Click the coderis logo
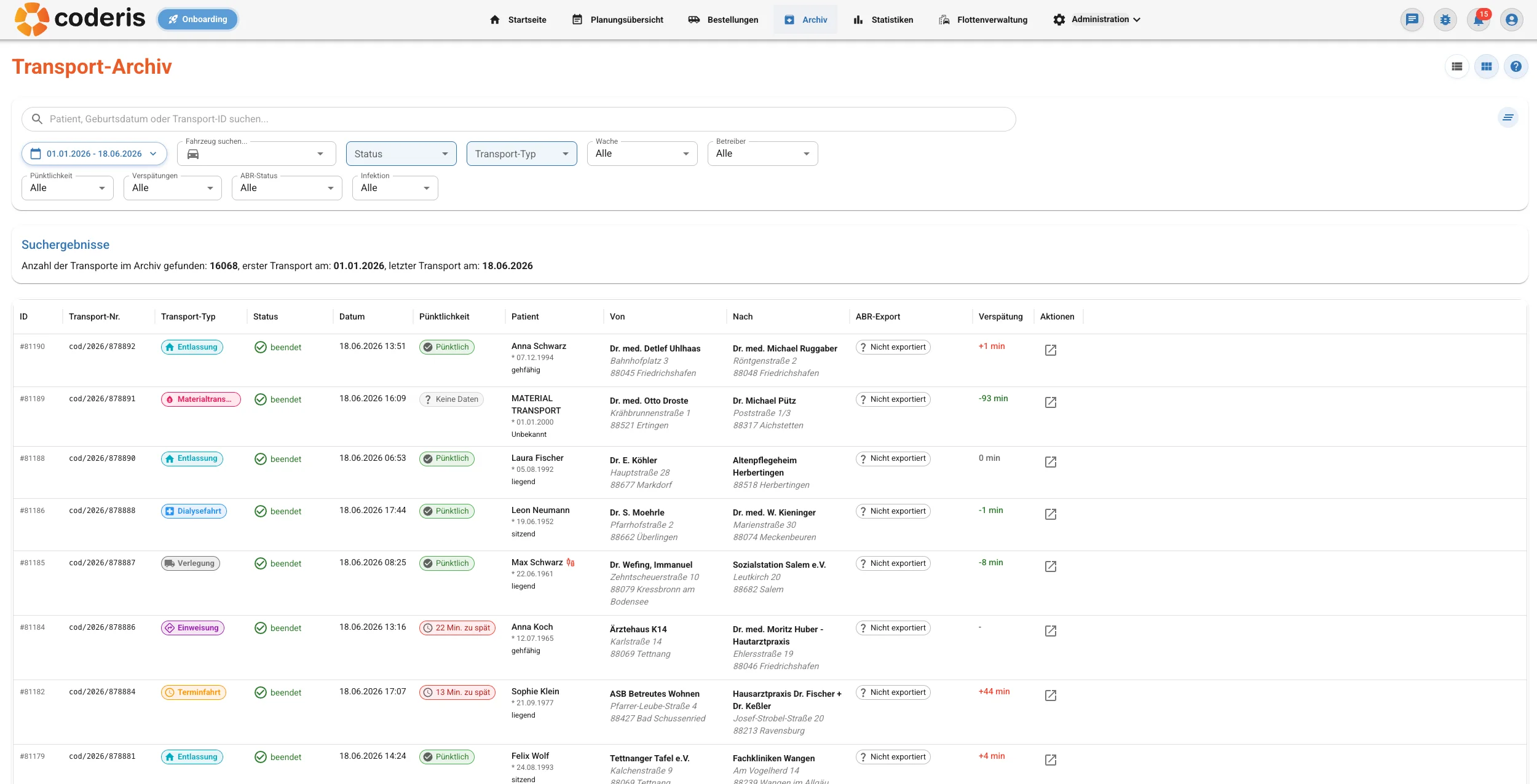1537x784 pixels. pyautogui.click(x=80, y=19)
